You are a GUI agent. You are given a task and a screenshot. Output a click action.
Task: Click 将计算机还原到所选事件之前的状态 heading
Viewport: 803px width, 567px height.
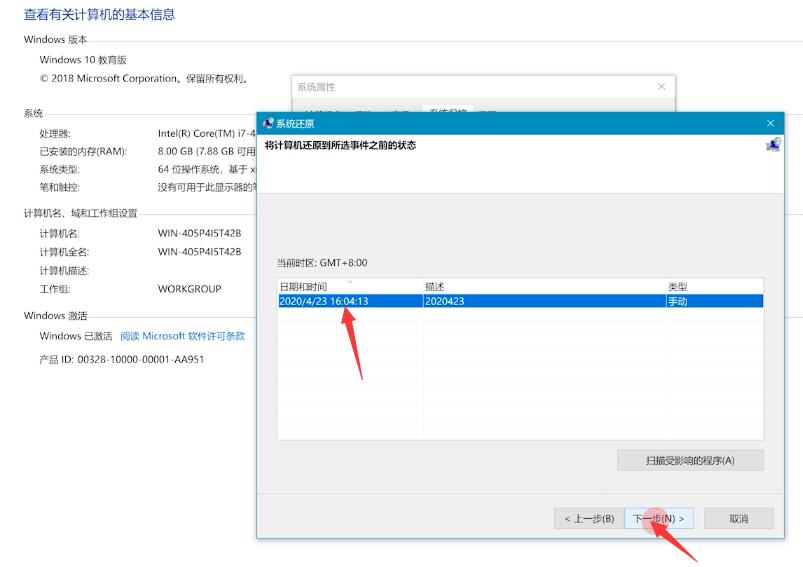(340, 145)
